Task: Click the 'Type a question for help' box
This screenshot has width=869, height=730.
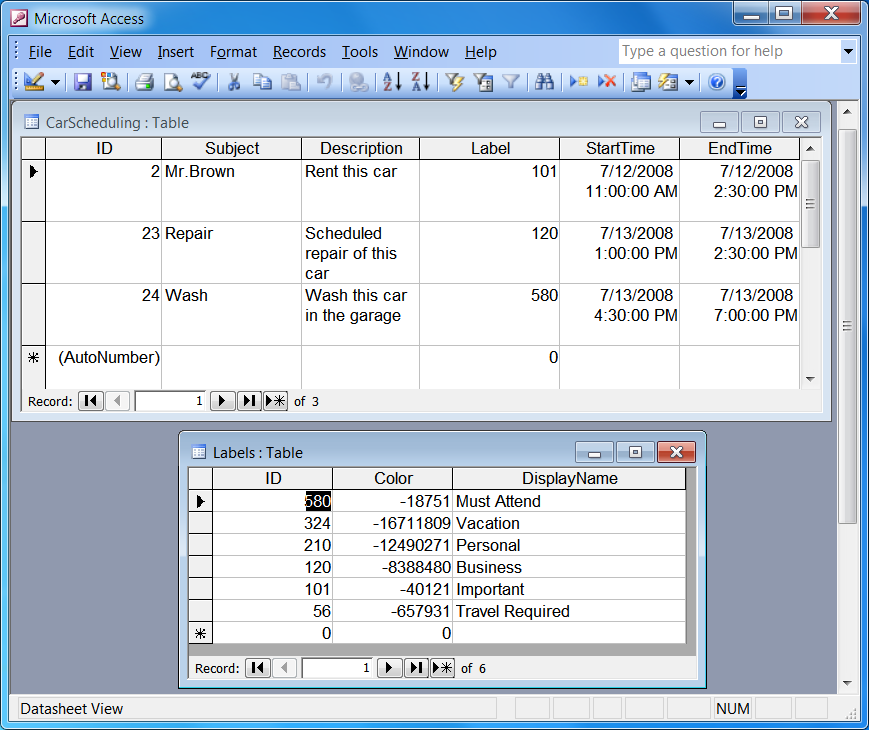Action: tap(729, 51)
